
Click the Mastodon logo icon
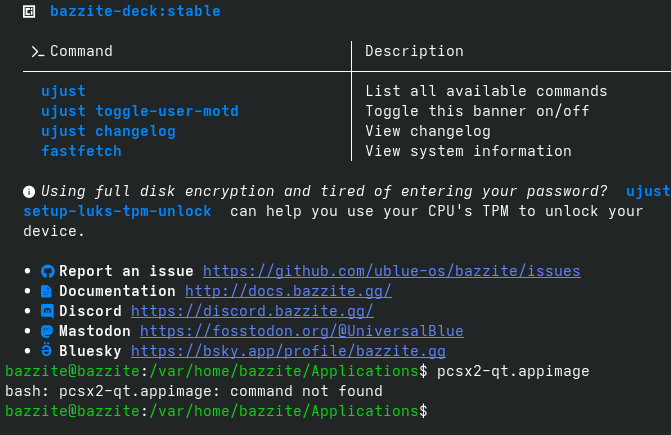[x=46, y=331]
